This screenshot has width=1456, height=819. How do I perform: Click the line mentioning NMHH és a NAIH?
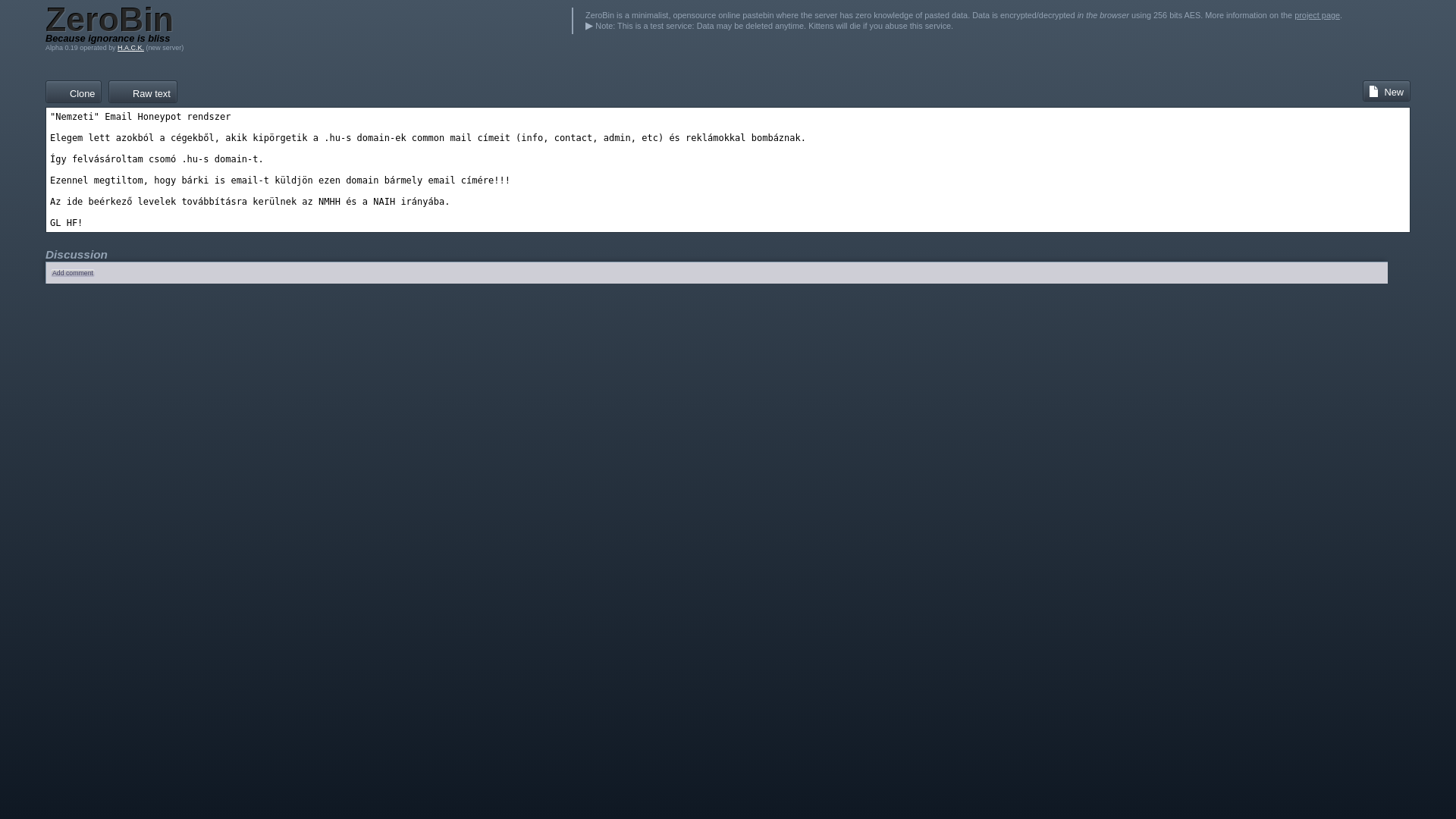pyautogui.click(x=249, y=202)
